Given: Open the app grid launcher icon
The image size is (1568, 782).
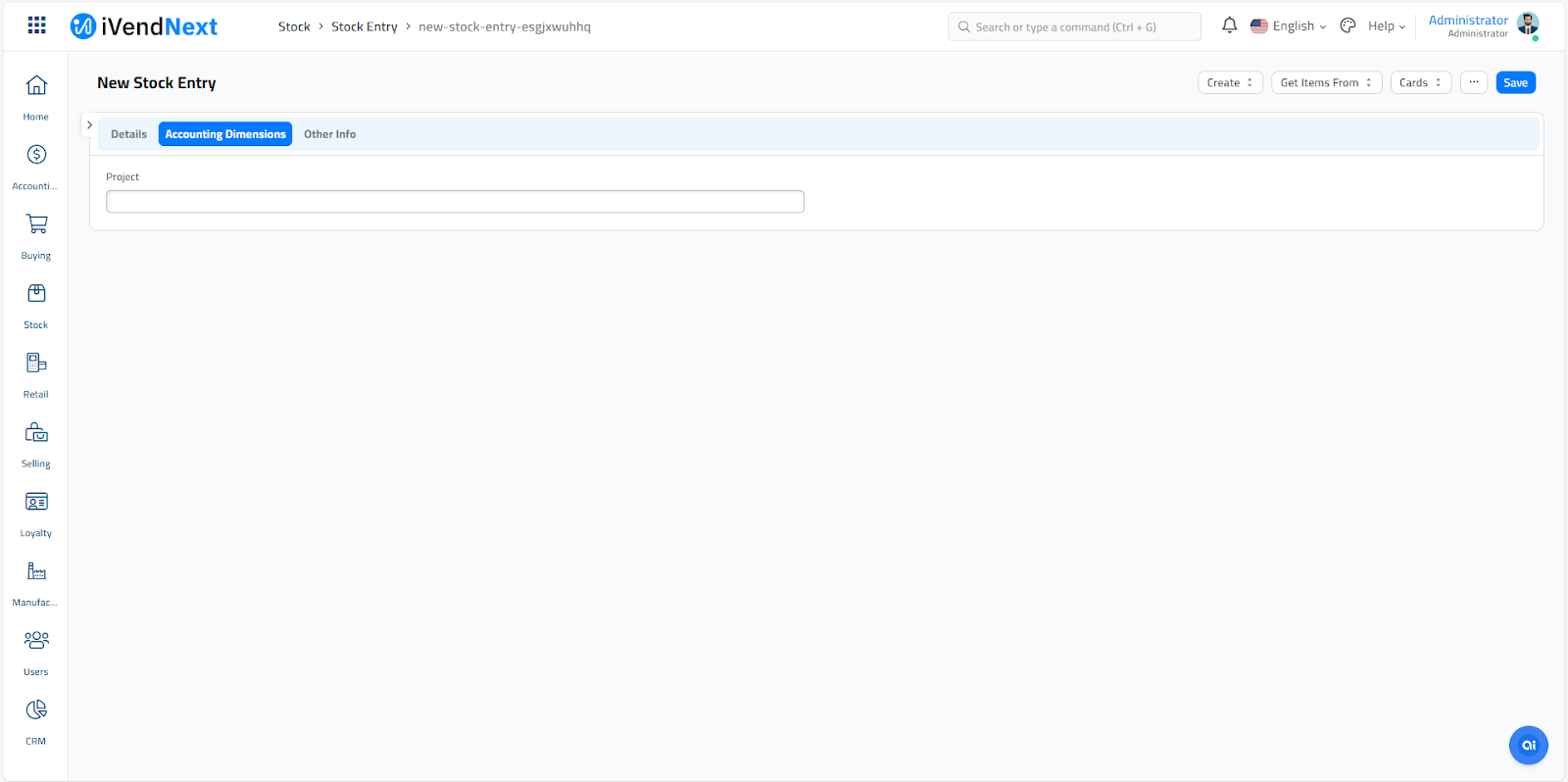Looking at the screenshot, I should (36, 25).
